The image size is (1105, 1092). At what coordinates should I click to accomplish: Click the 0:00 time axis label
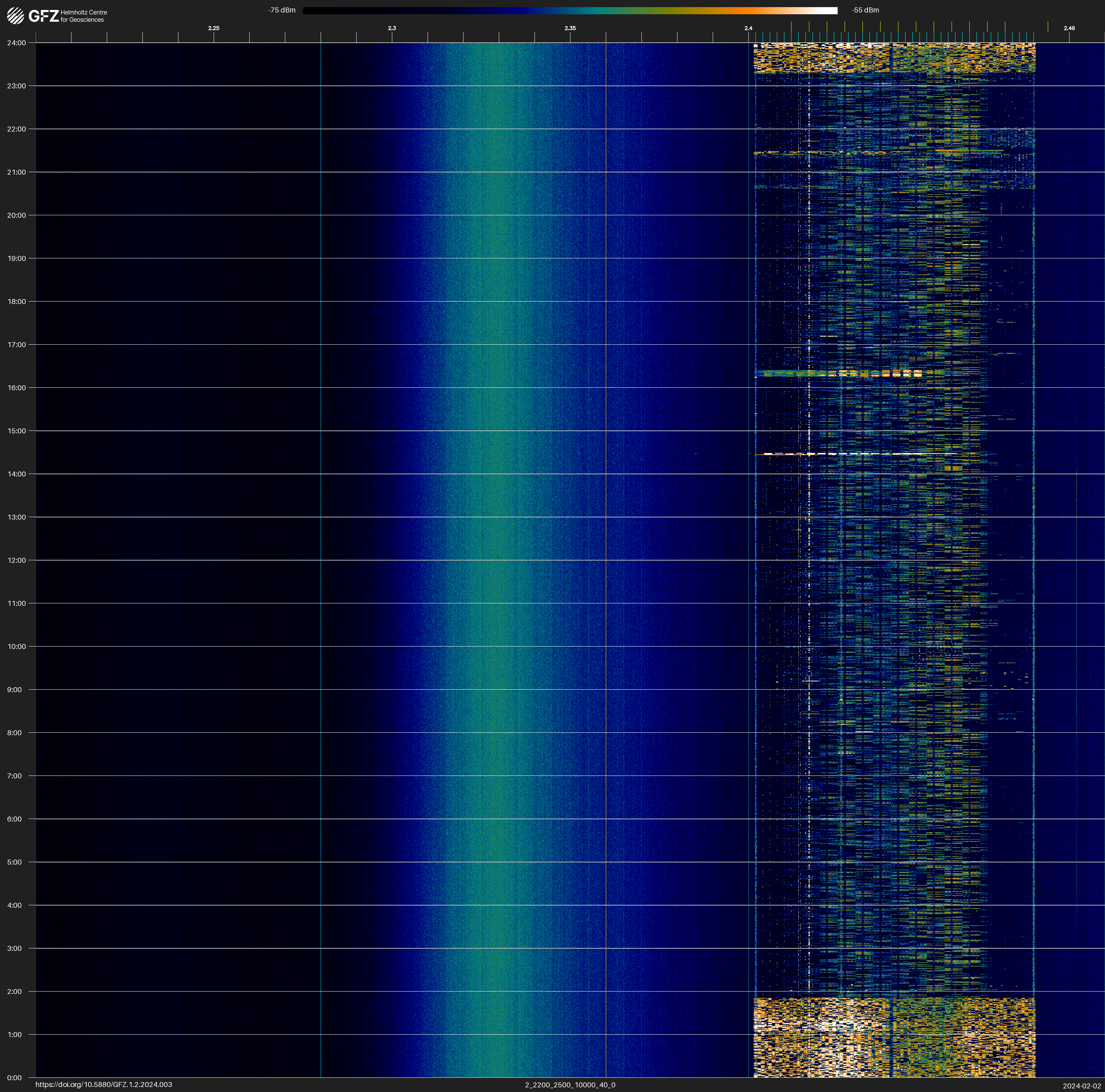15,1078
